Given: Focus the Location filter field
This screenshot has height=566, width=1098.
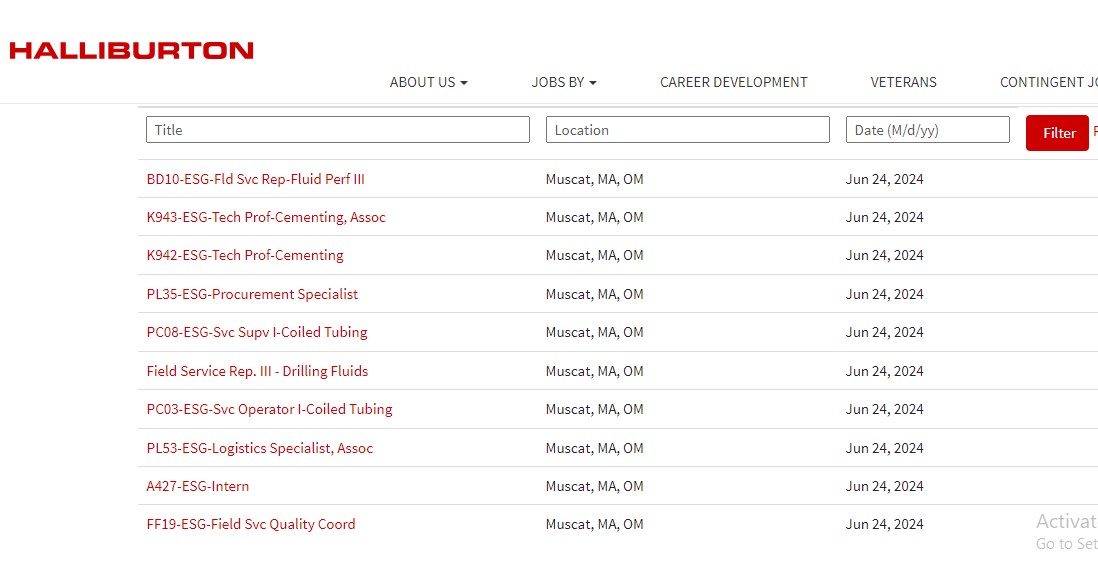Looking at the screenshot, I should tap(688, 130).
